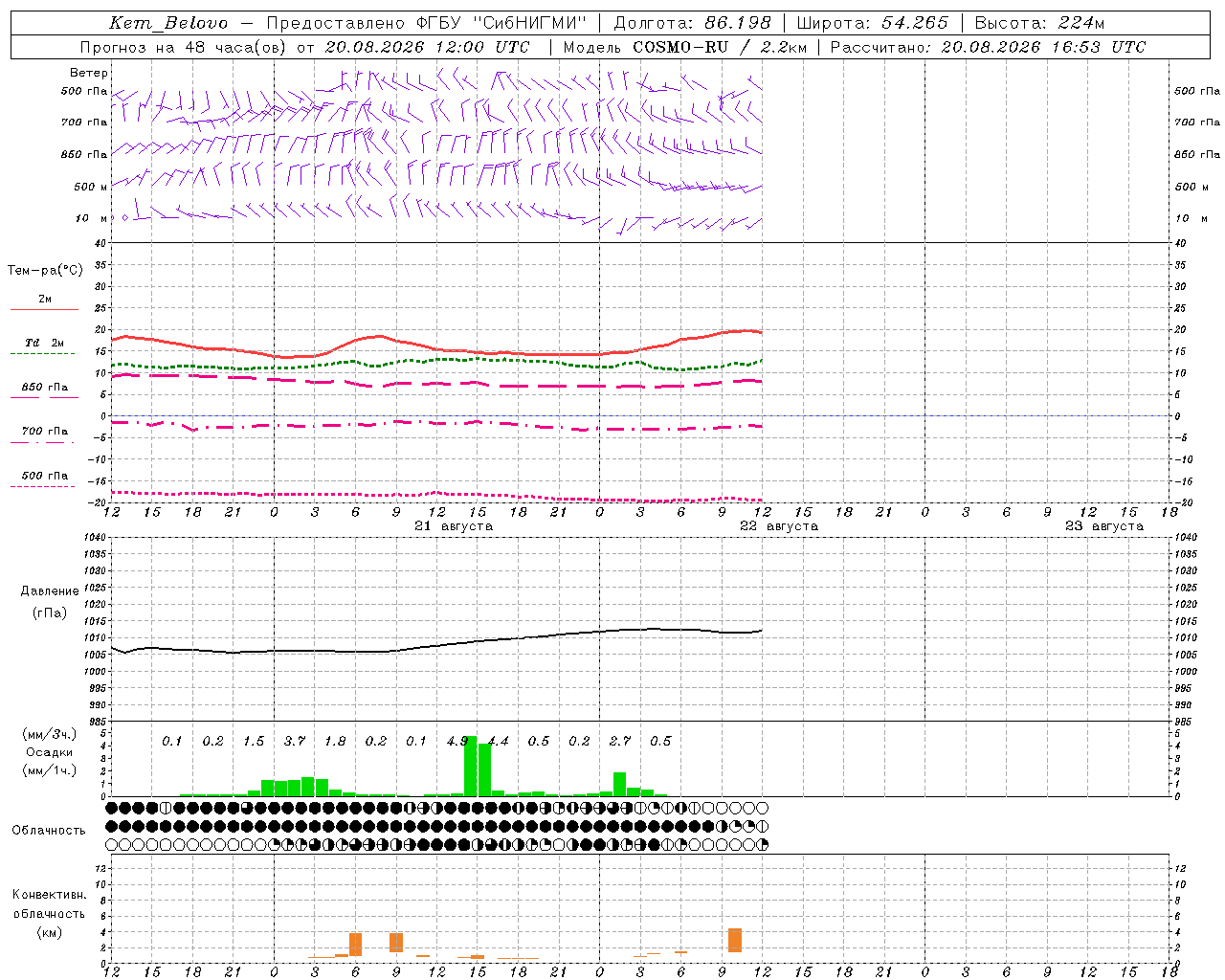The height and width of the screenshot is (980, 1225).
Task: Click the 23 августа date label
Action: coord(1103,526)
